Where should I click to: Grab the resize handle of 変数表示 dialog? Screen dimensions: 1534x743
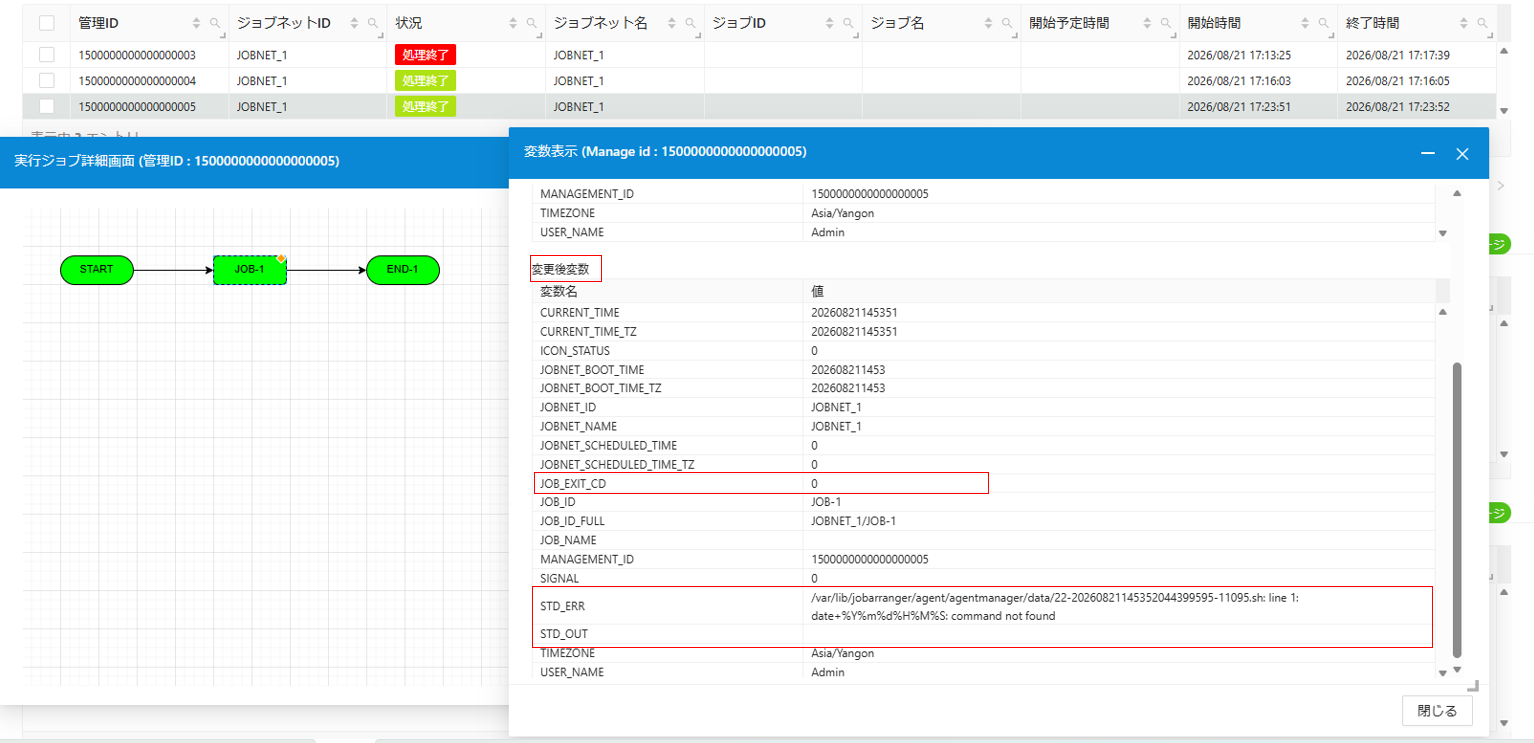pos(1471,685)
